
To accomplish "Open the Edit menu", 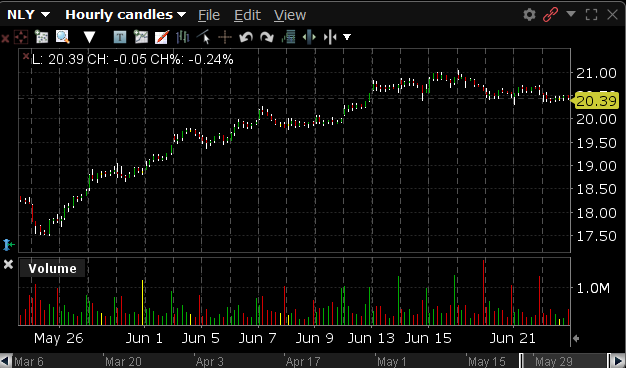I will click(247, 15).
